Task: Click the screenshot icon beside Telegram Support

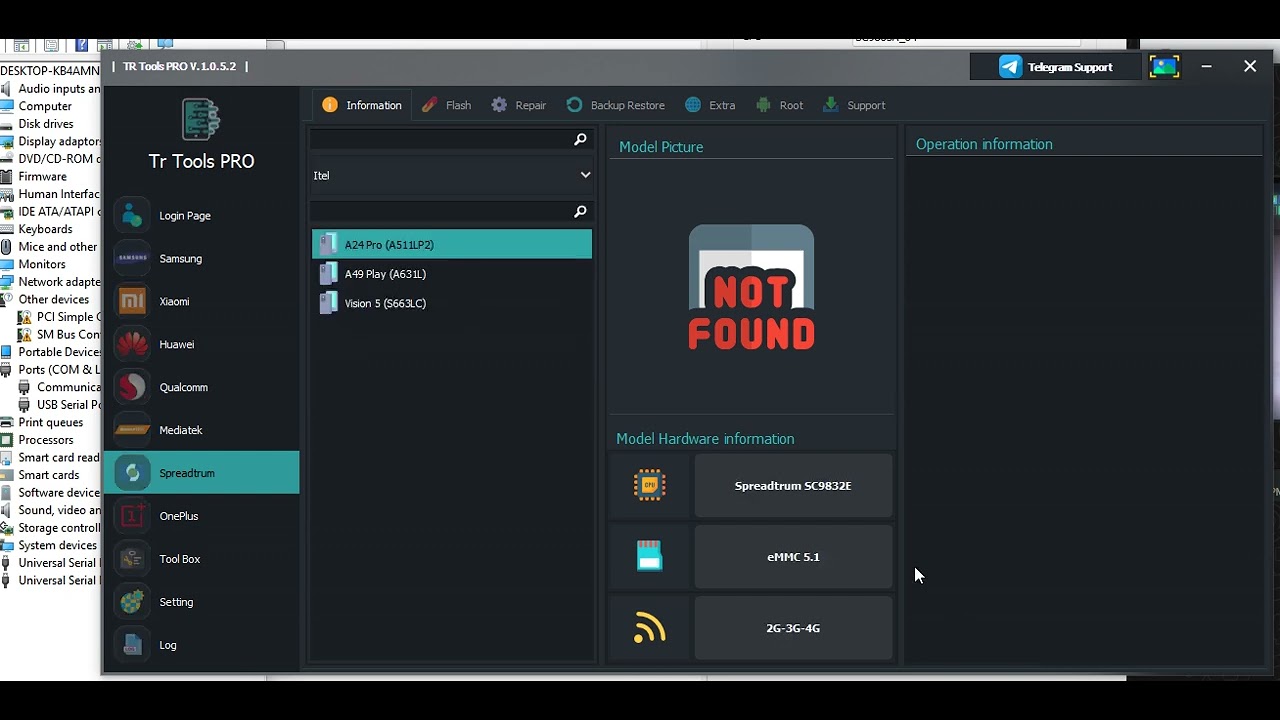Action: [x=1164, y=67]
